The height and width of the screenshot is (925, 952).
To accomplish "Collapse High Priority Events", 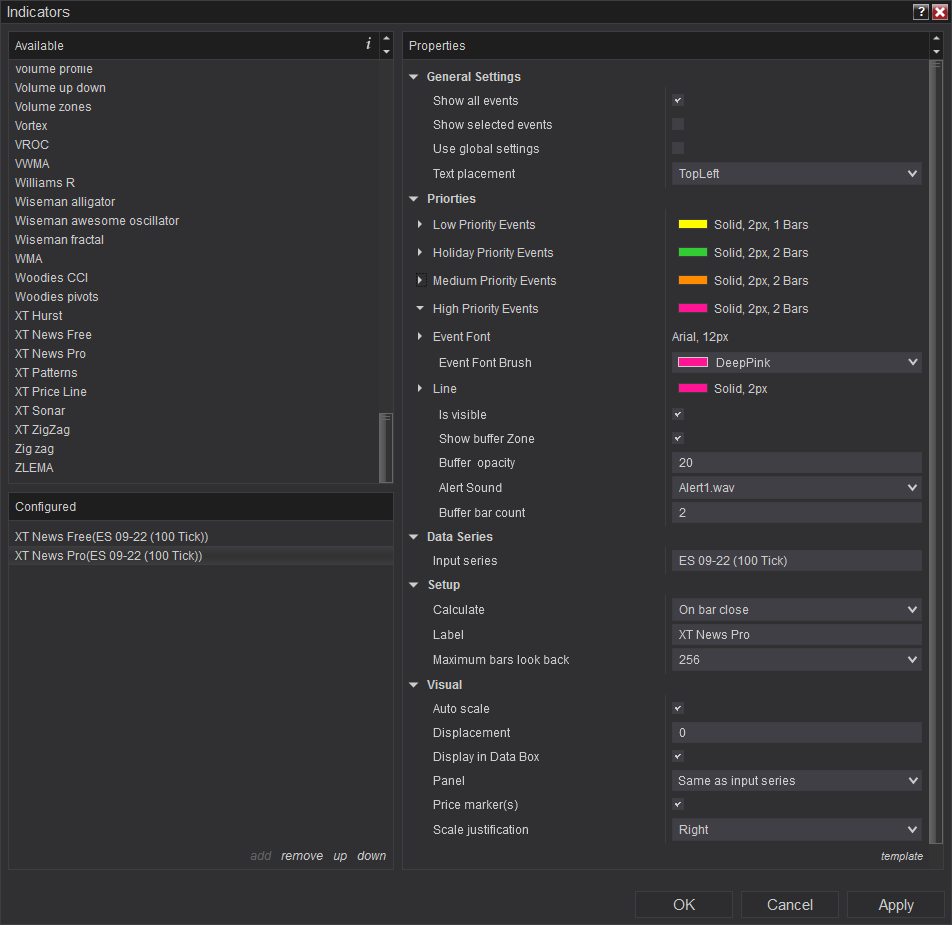I will point(420,308).
